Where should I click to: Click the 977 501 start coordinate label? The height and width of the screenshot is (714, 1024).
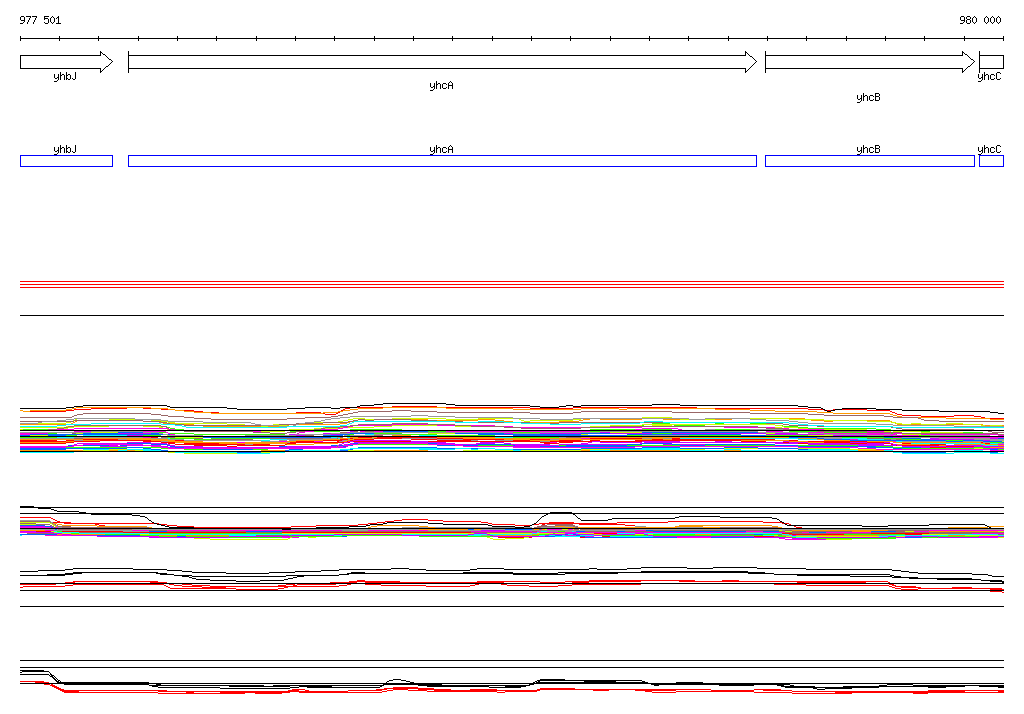point(40,20)
